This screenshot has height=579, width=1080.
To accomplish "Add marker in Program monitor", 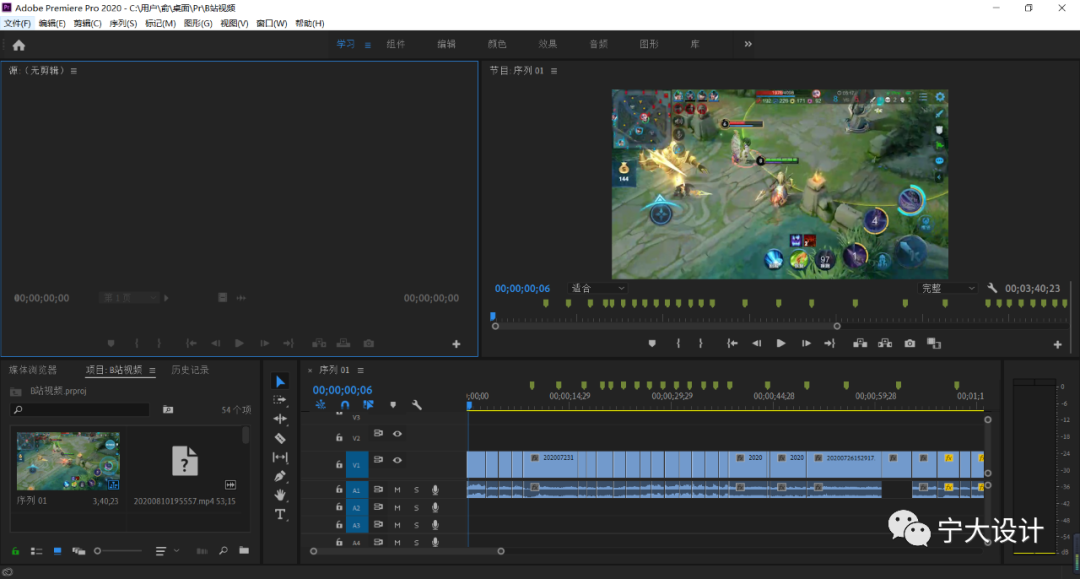I will point(652,344).
